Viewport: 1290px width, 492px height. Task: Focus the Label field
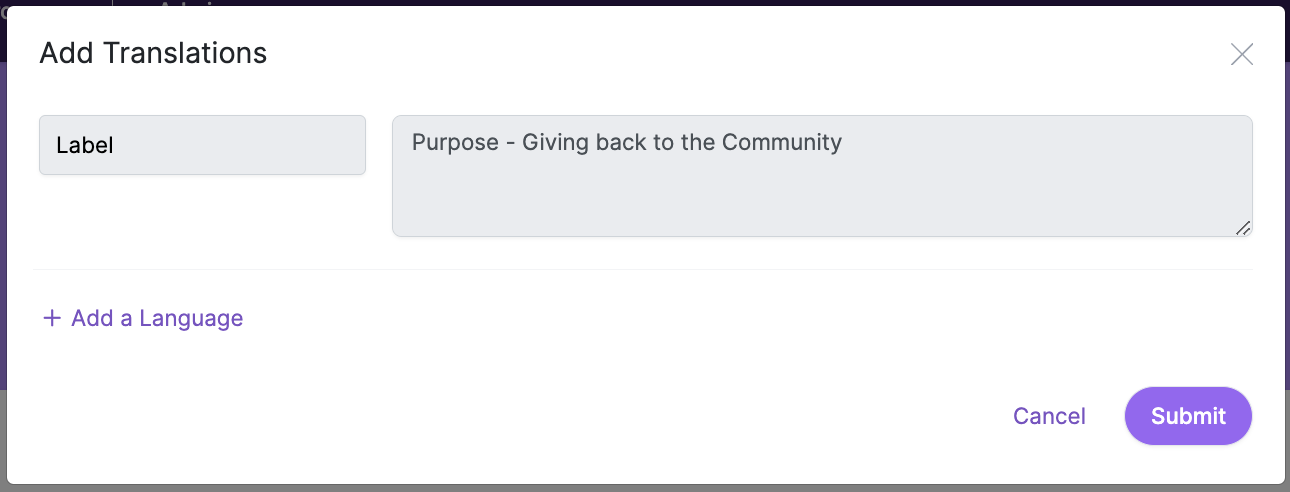coord(202,145)
